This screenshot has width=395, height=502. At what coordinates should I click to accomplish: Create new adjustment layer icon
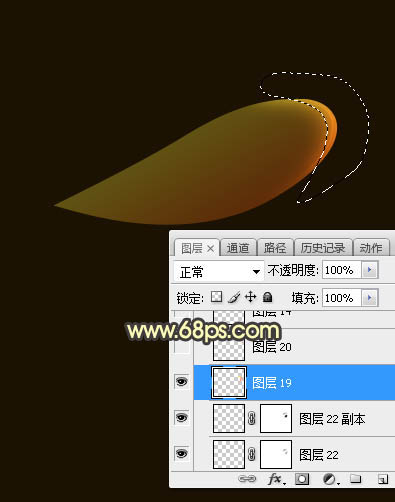330,479
